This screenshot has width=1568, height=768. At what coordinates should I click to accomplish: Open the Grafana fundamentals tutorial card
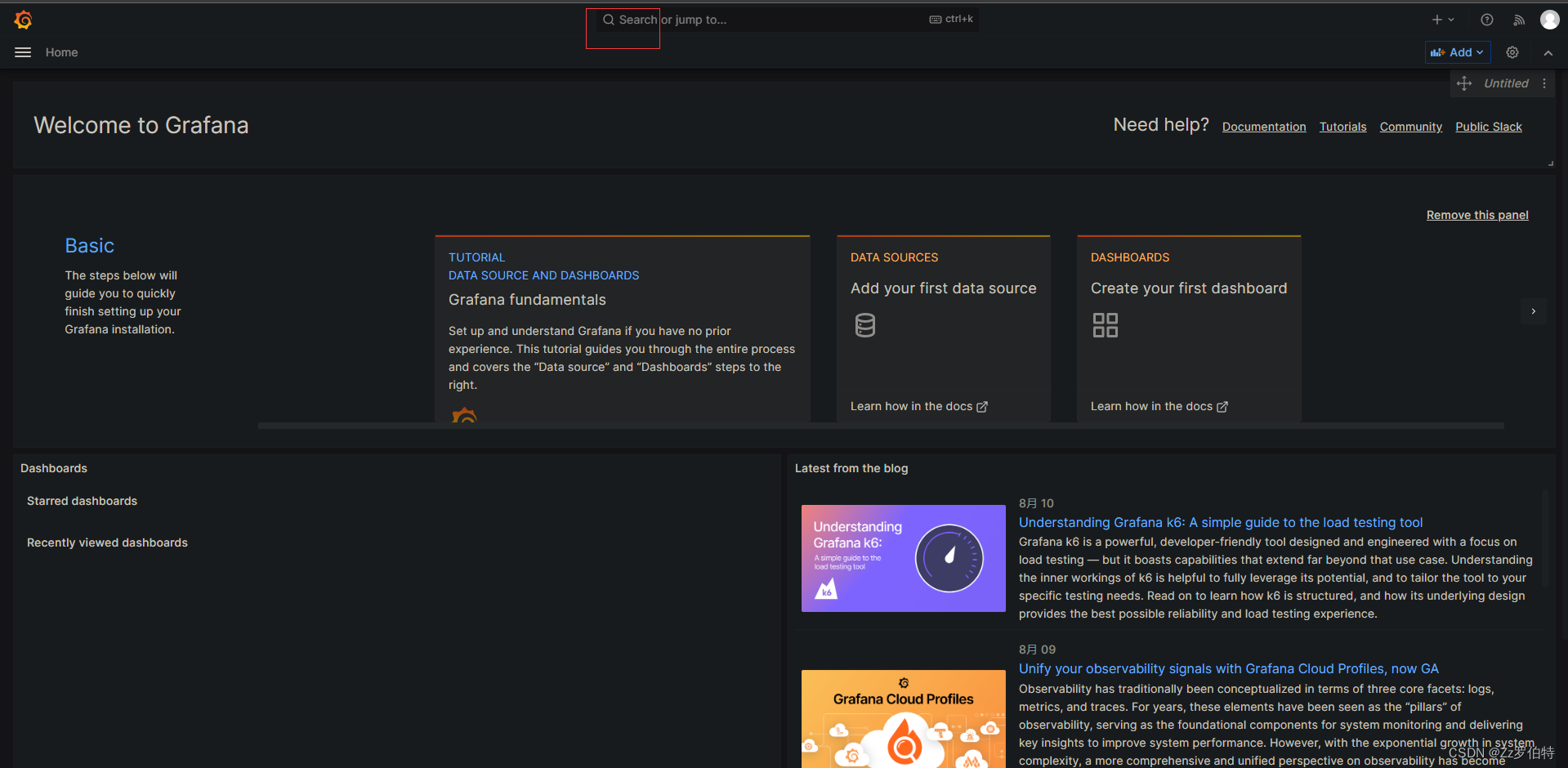point(623,329)
